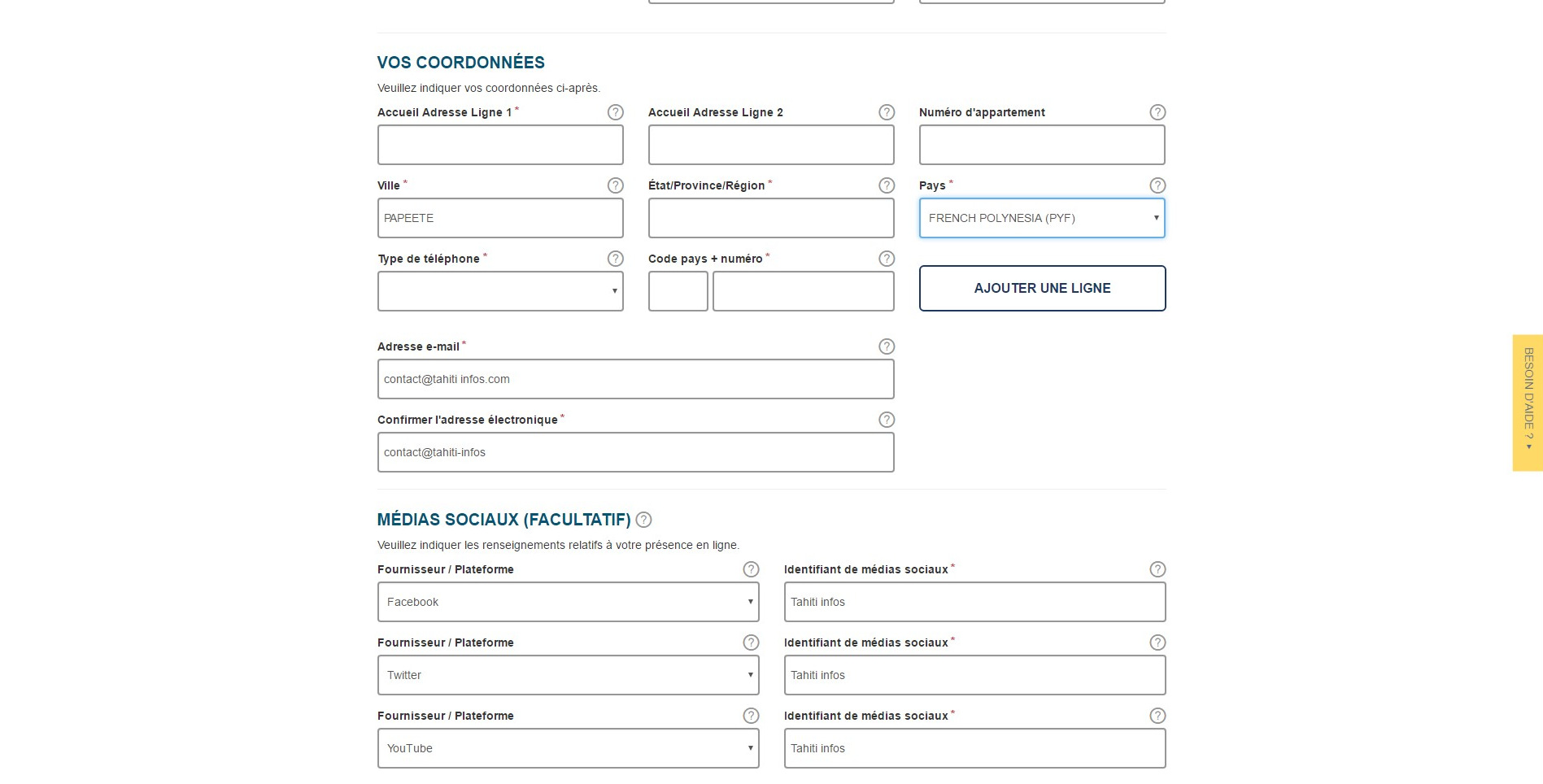The width and height of the screenshot is (1543, 784).
Task: Open help icon for Adresse e-mail
Action: [x=886, y=346]
